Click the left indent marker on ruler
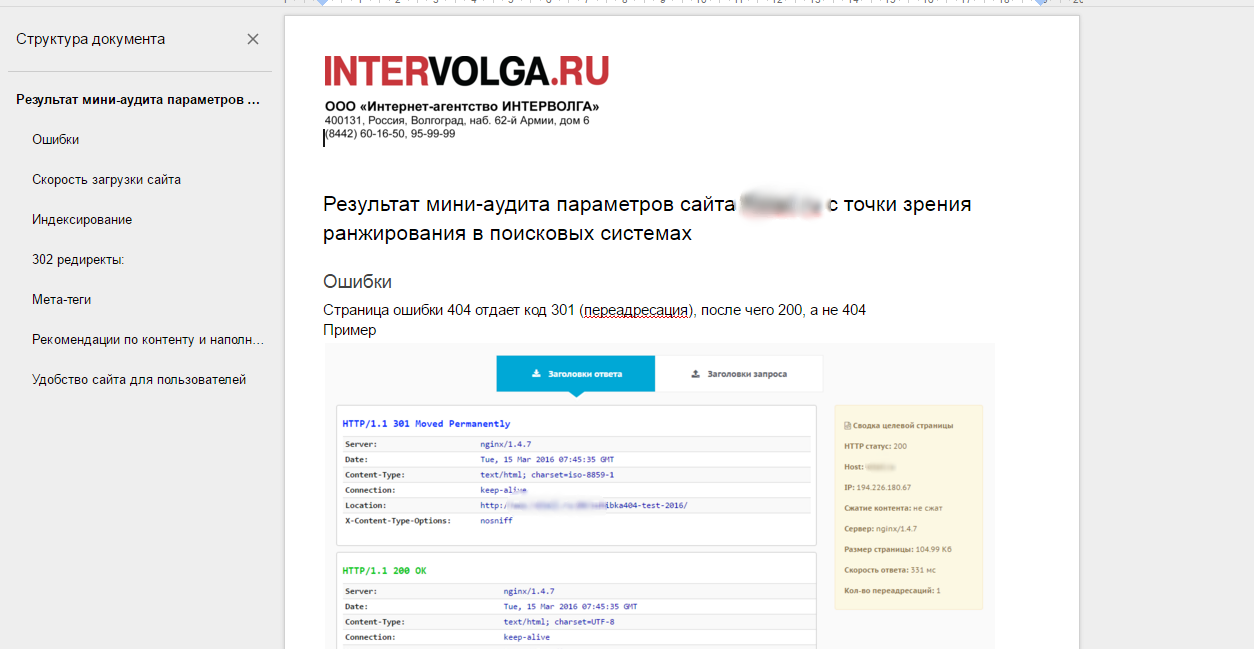The width and height of the screenshot is (1254, 649). click(322, 3)
